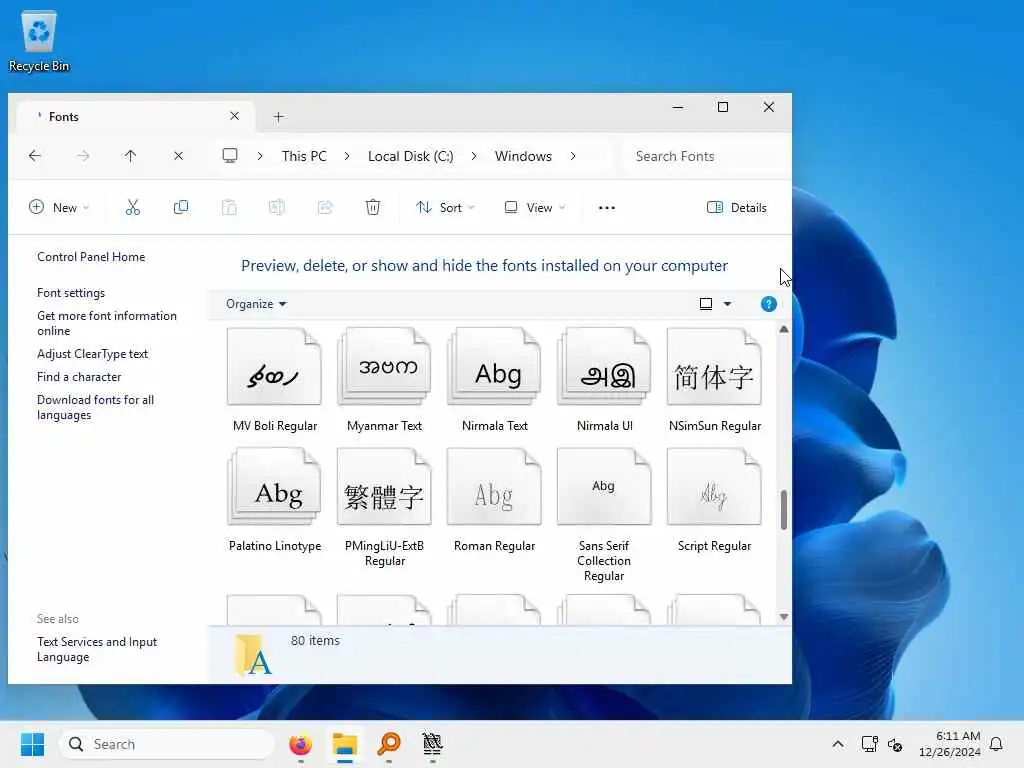Click the taskbar Search box

point(167,744)
